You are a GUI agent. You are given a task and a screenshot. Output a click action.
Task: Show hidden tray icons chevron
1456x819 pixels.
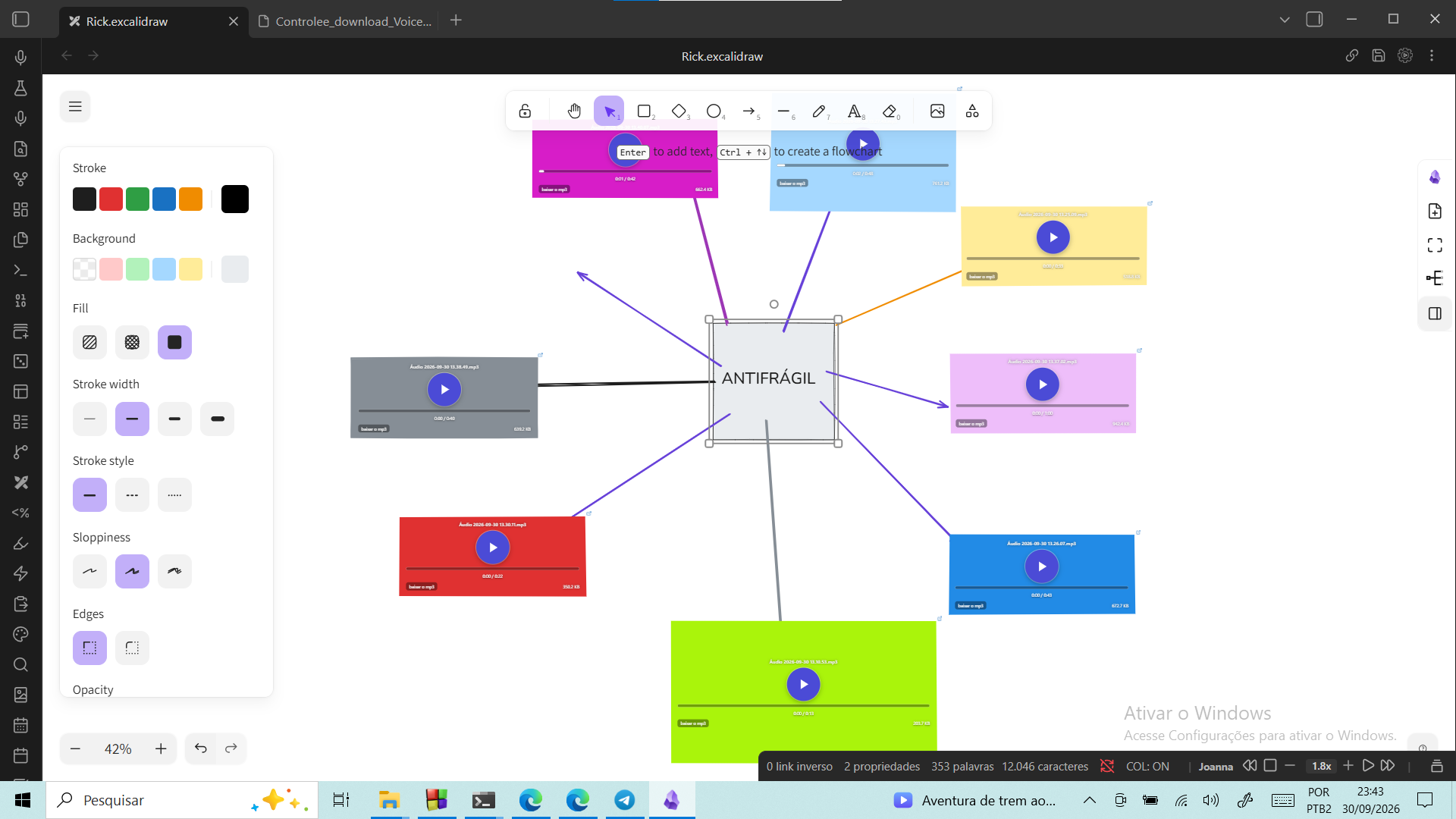(1089, 800)
